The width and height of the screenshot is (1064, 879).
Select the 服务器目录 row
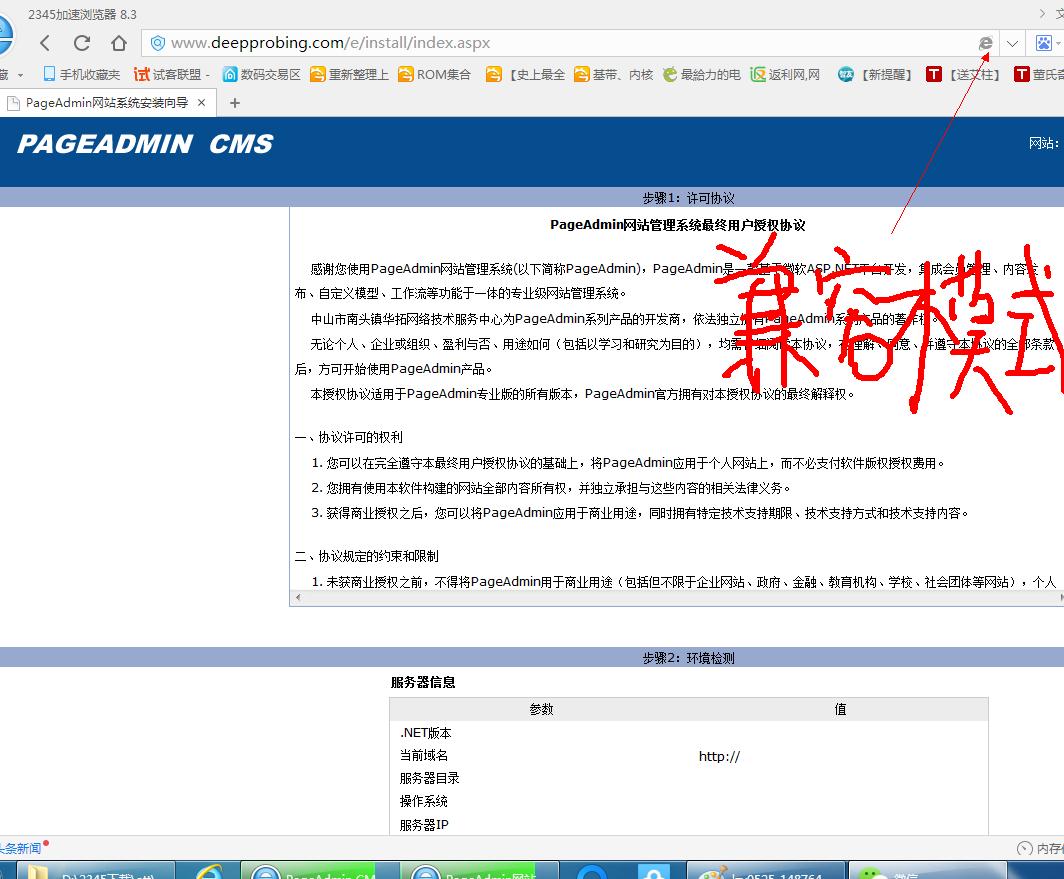[x=688, y=779]
